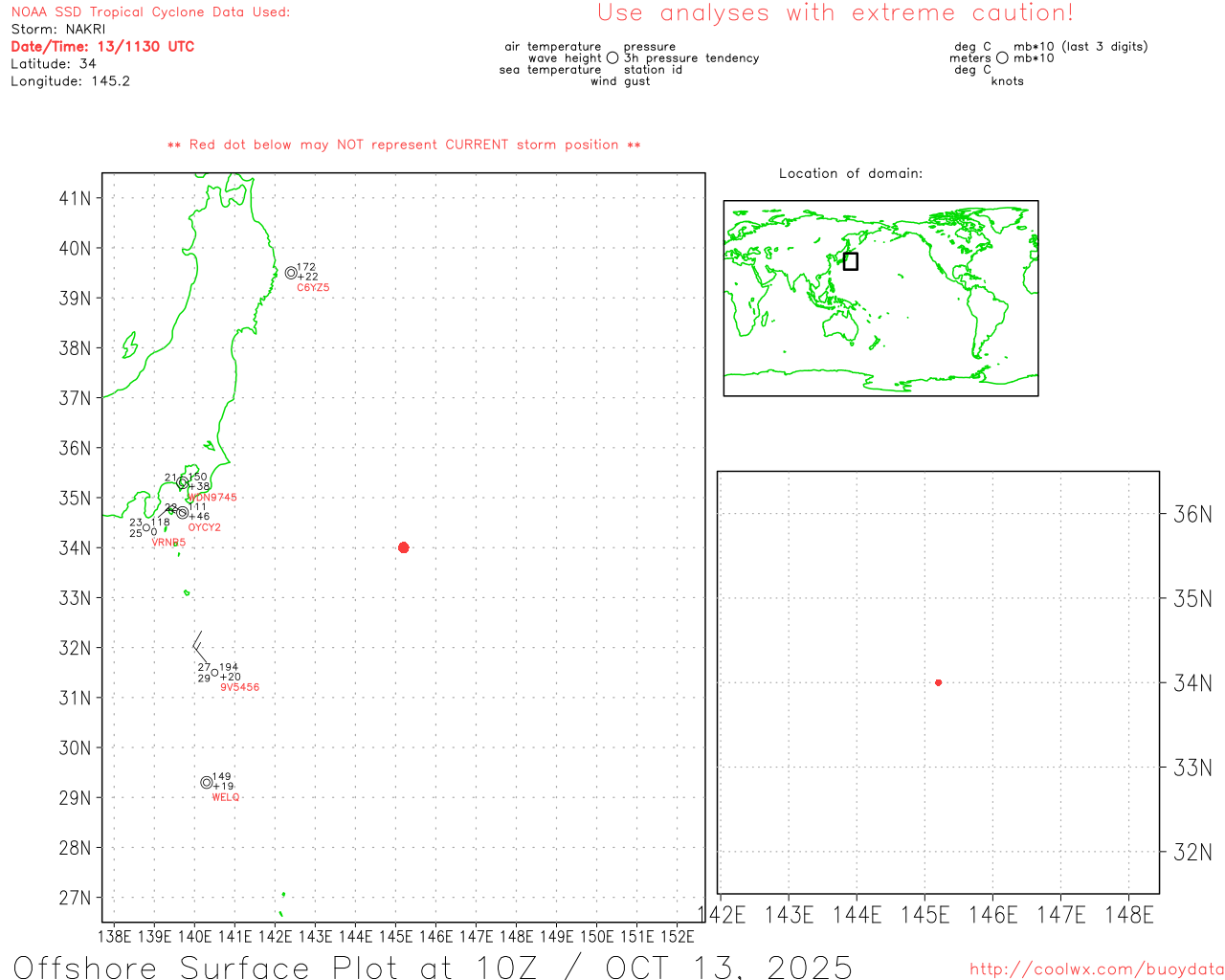Image resolution: width=1225 pixels, height=980 pixels.
Task: Click the Date/Time 13/1130 UTC text
Action: coord(102,47)
